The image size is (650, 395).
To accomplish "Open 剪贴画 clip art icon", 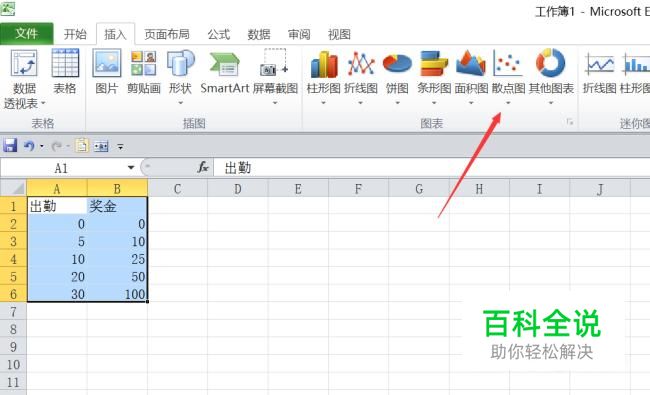I will tap(143, 63).
